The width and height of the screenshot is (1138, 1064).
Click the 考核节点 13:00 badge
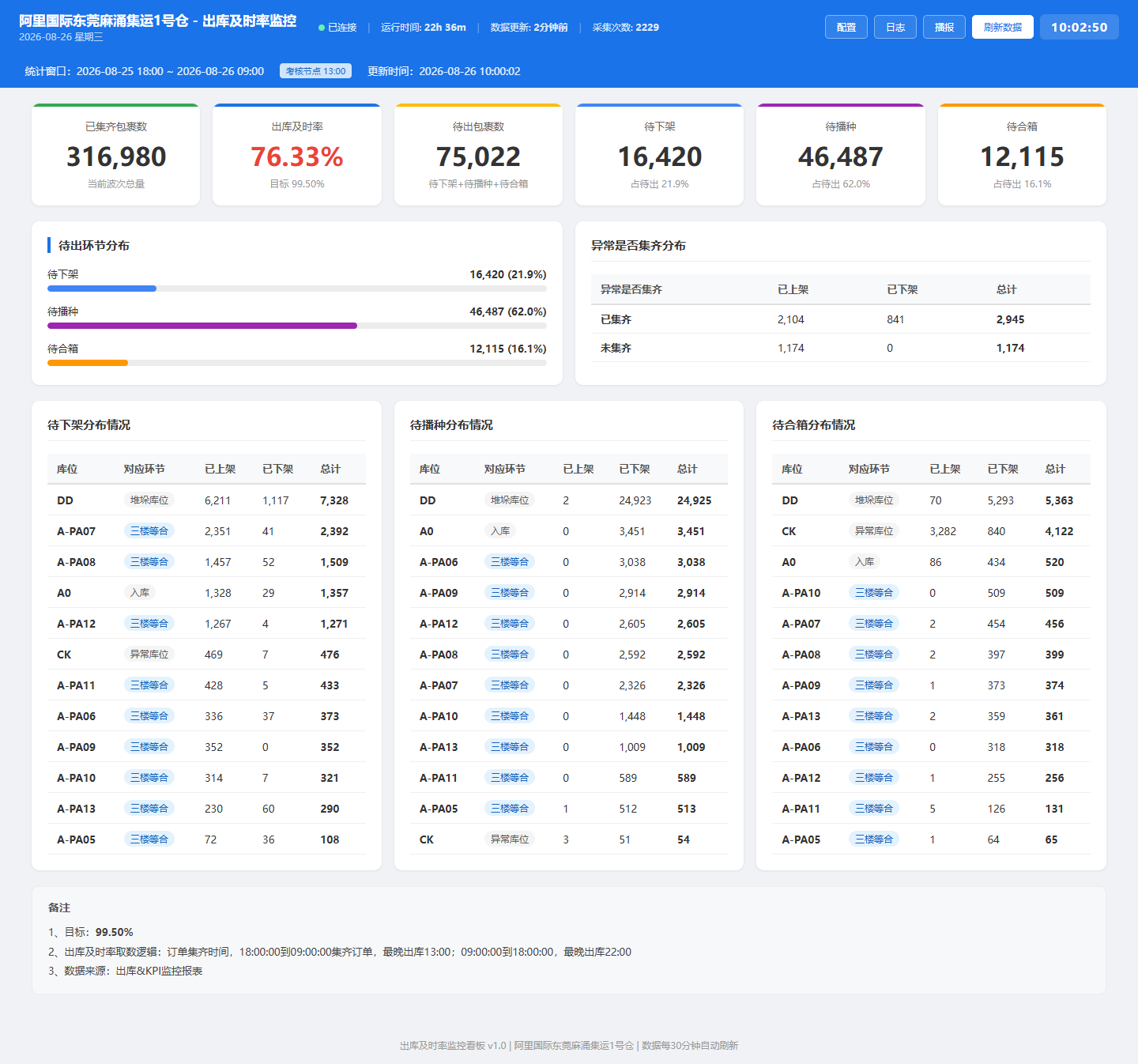tap(315, 71)
